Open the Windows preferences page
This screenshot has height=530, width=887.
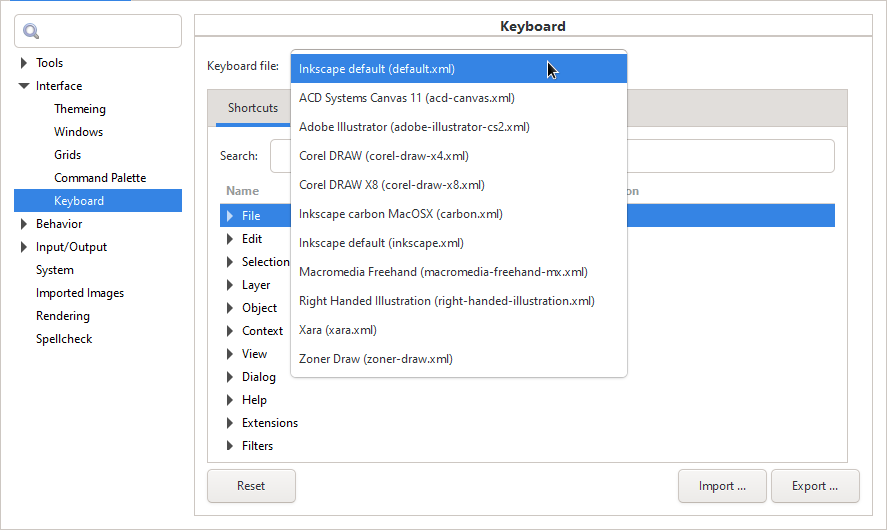click(79, 132)
